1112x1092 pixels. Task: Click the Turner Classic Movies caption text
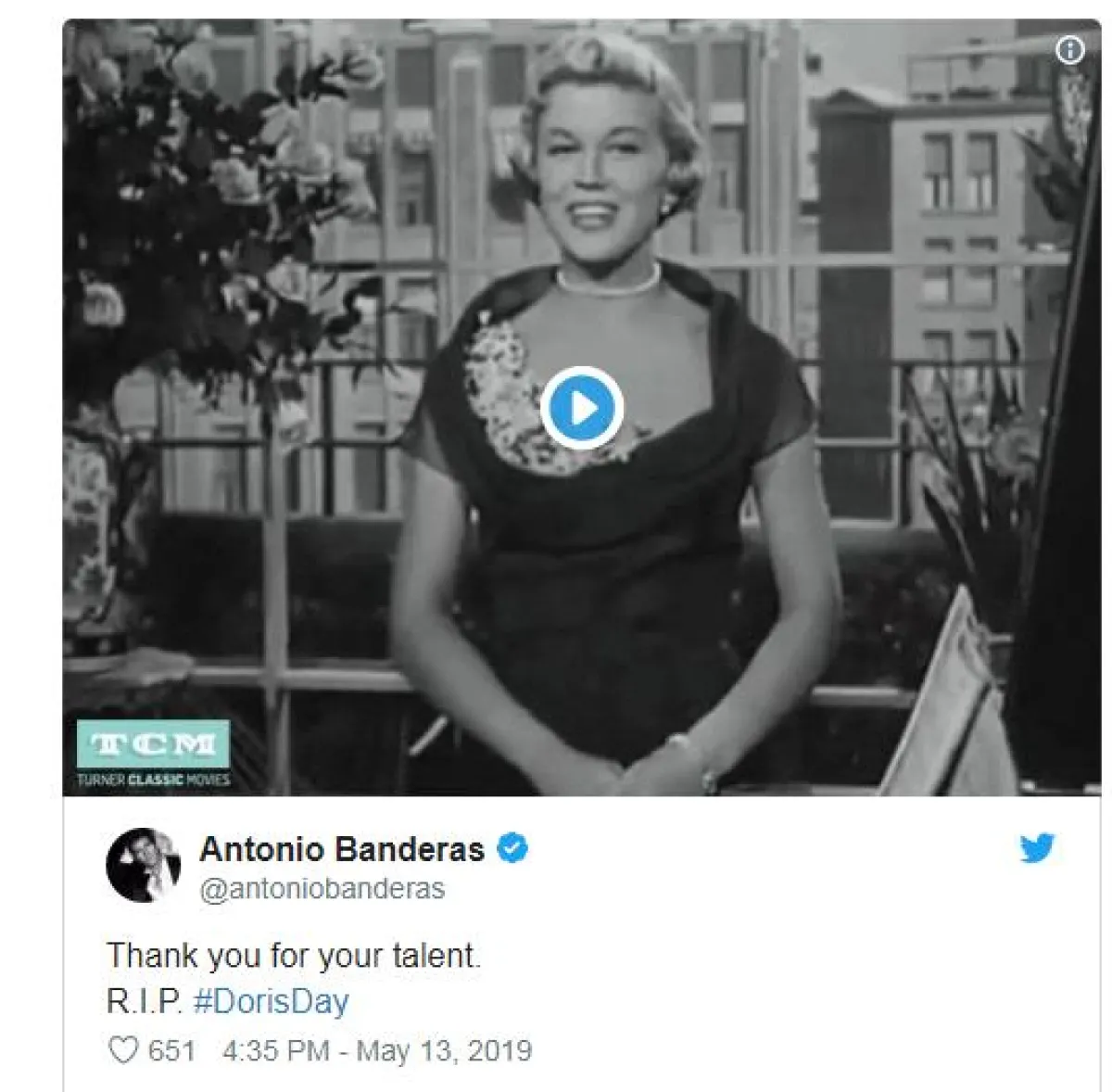coord(153,780)
